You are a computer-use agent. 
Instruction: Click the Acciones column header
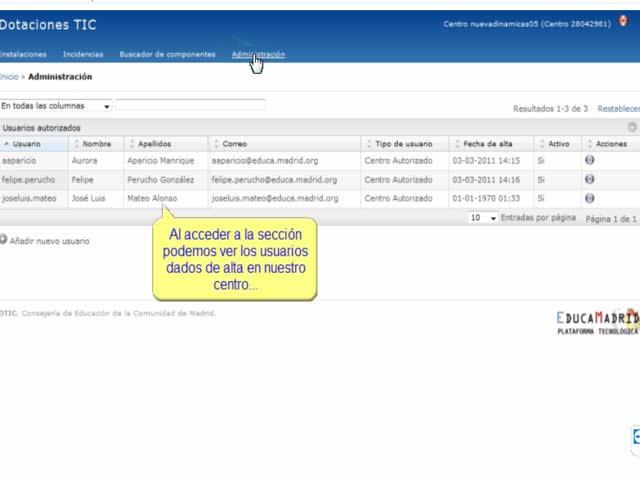click(611, 144)
